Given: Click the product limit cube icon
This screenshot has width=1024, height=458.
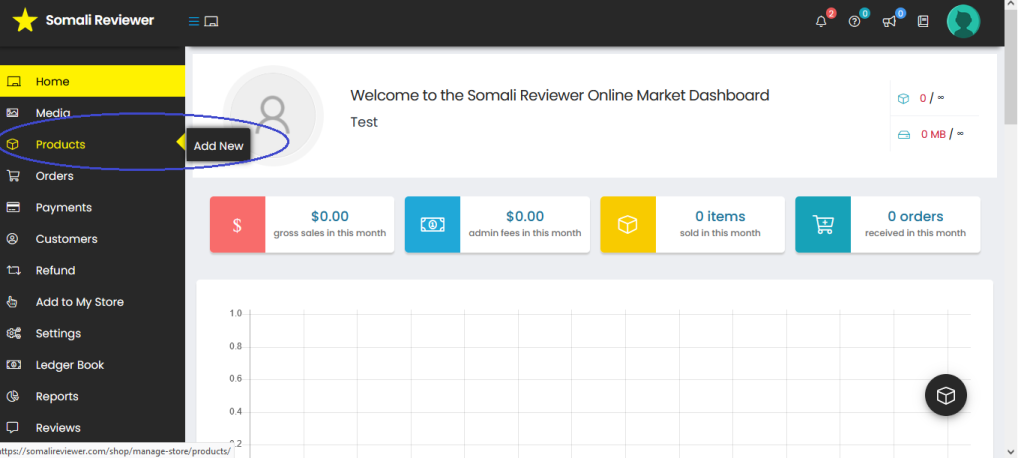Looking at the screenshot, I should (x=903, y=99).
